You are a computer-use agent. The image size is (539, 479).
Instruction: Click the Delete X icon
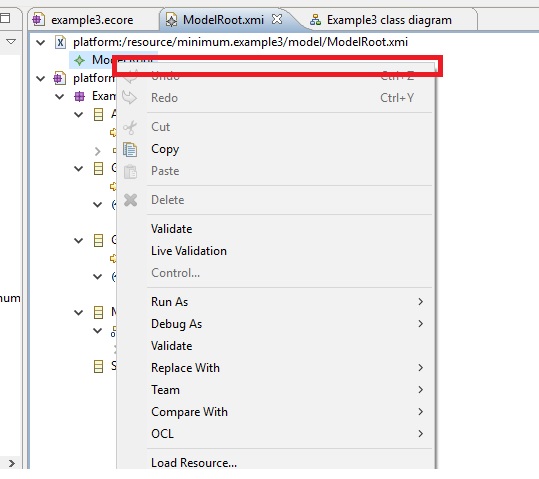[130, 200]
